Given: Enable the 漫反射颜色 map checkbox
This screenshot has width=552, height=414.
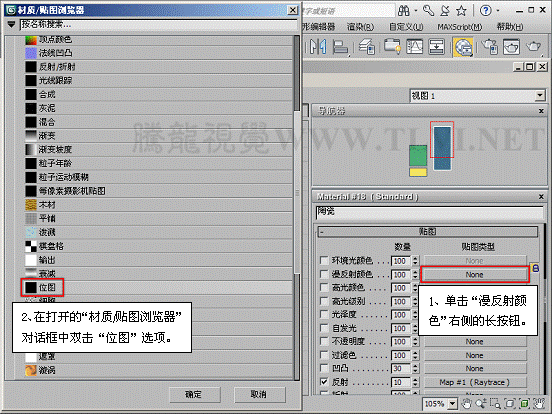Looking at the screenshot, I should coord(324,274).
